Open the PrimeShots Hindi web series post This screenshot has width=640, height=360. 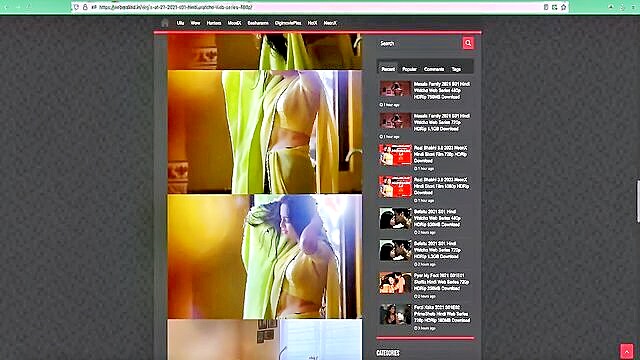[442, 314]
